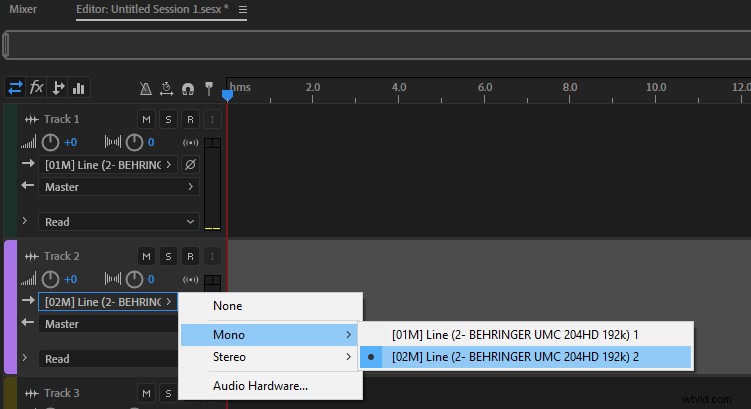Choose None in the input menu
Screen dimensions: 751x409
point(271,306)
